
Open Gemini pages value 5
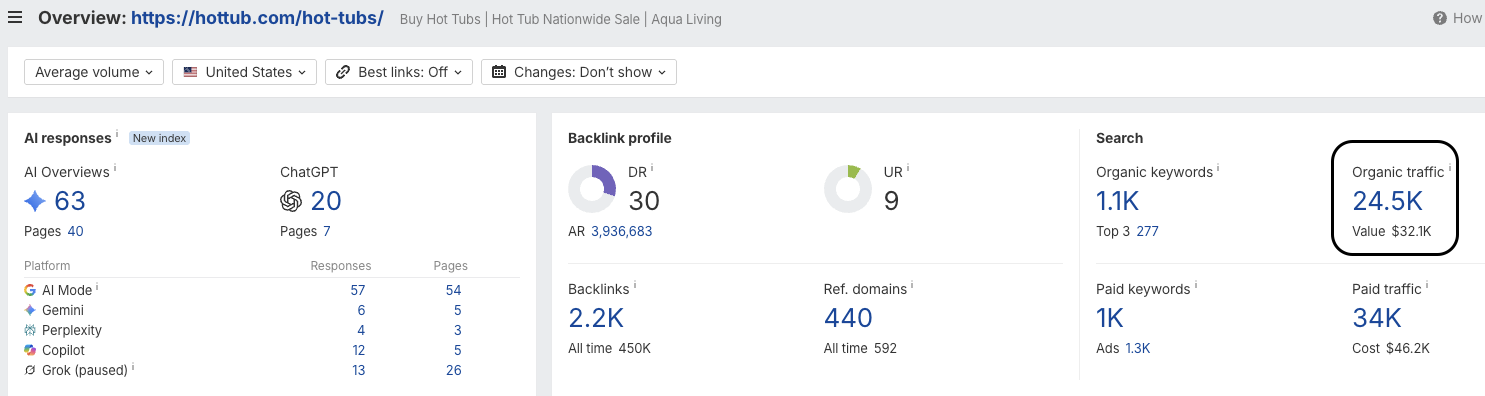pos(457,310)
